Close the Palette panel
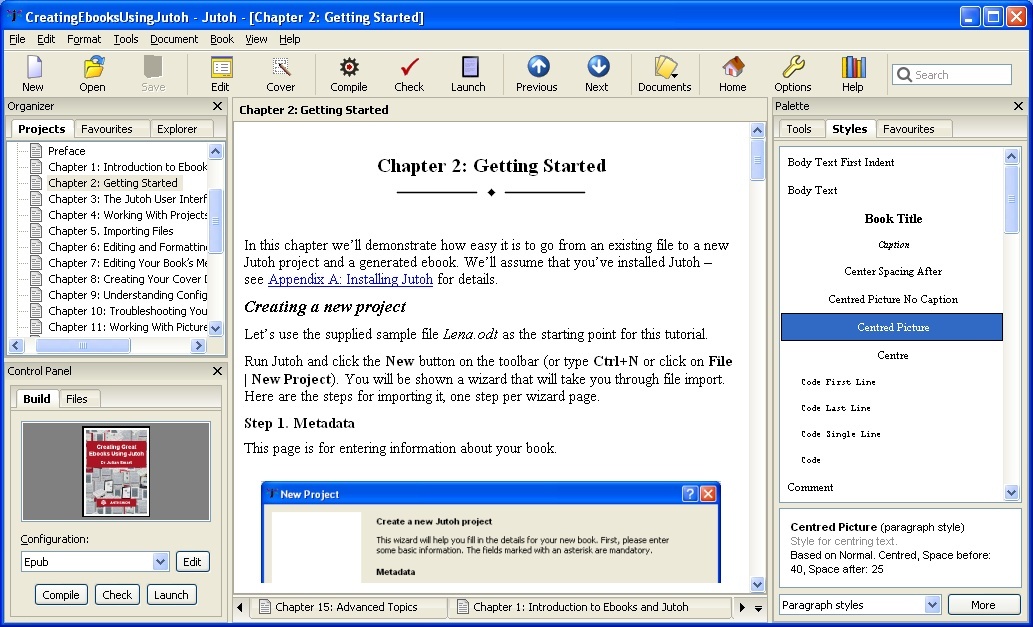 [1018, 106]
